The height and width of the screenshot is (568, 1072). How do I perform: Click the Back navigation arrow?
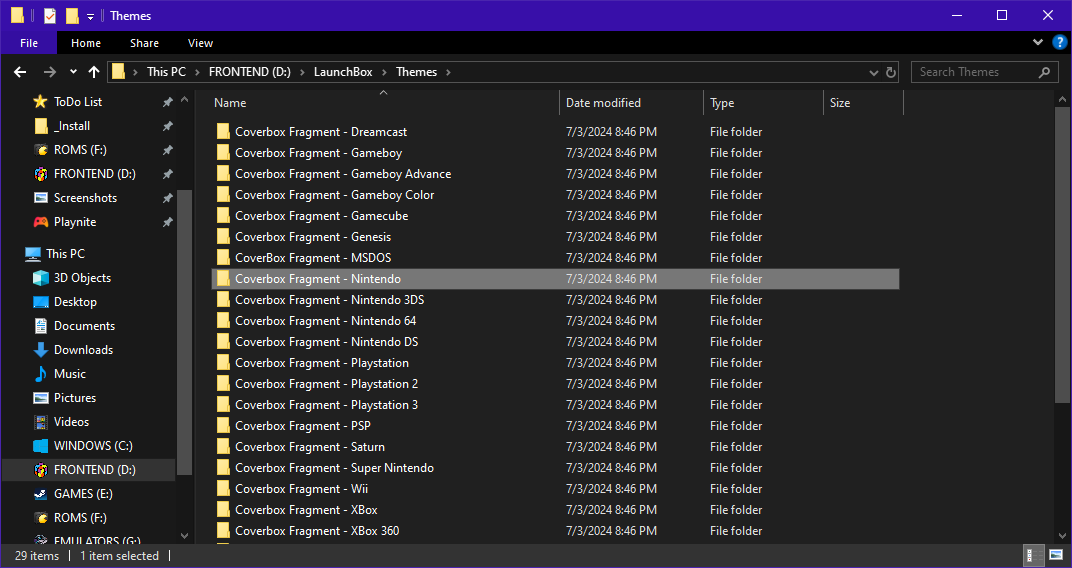click(x=20, y=72)
